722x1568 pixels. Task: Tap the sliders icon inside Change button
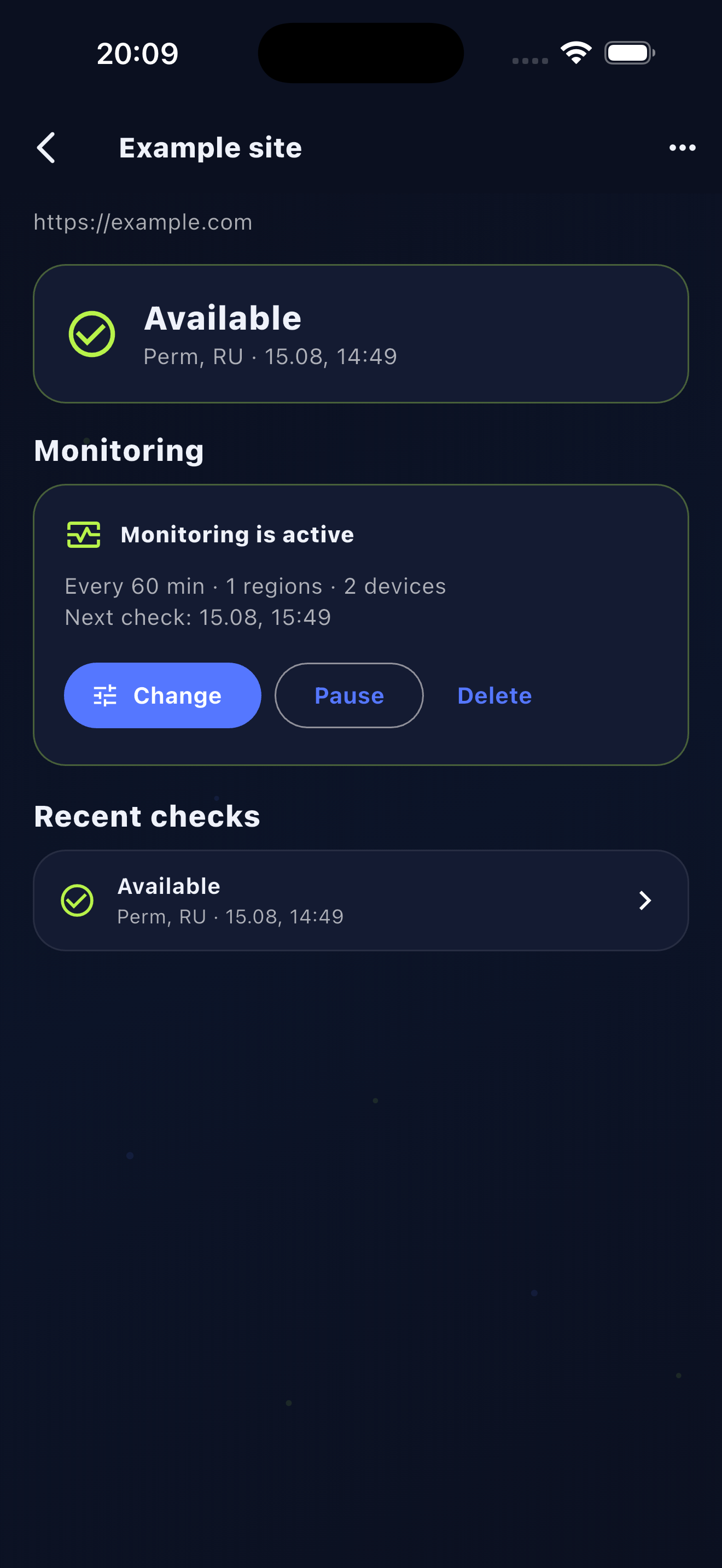(104, 696)
